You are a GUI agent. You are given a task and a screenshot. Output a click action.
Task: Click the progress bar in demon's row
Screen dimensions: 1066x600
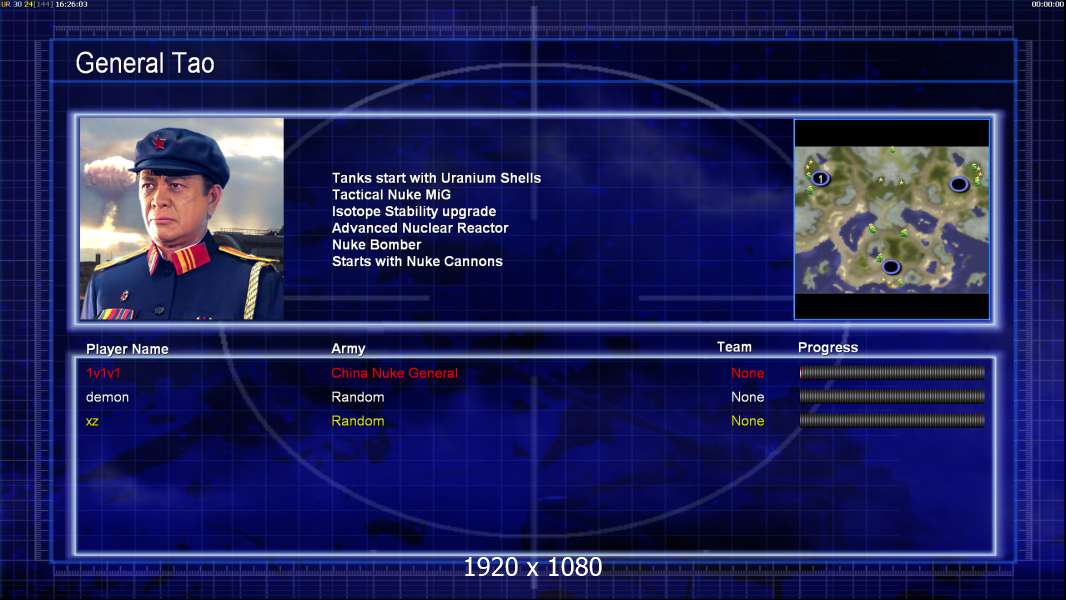[892, 396]
